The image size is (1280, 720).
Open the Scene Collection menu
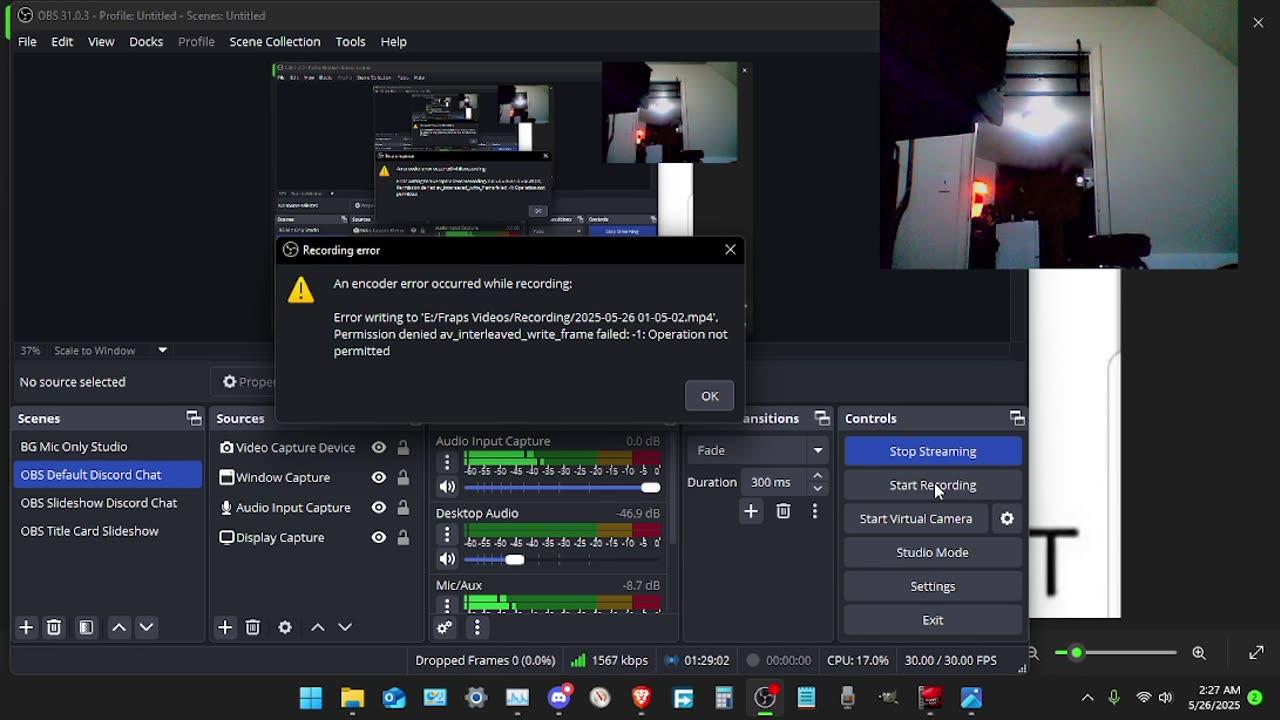[275, 42]
